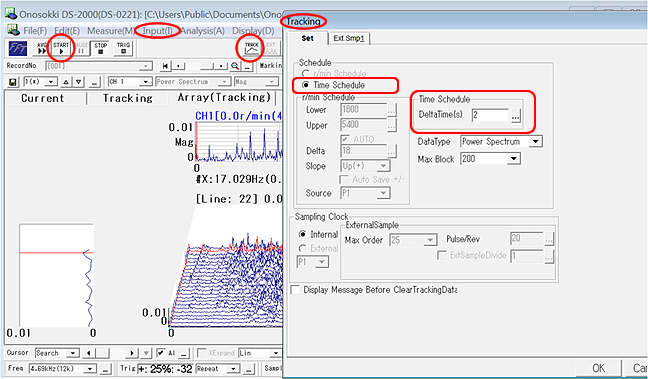
Task: Select the Time Schedule radio button
Action: click(x=305, y=85)
